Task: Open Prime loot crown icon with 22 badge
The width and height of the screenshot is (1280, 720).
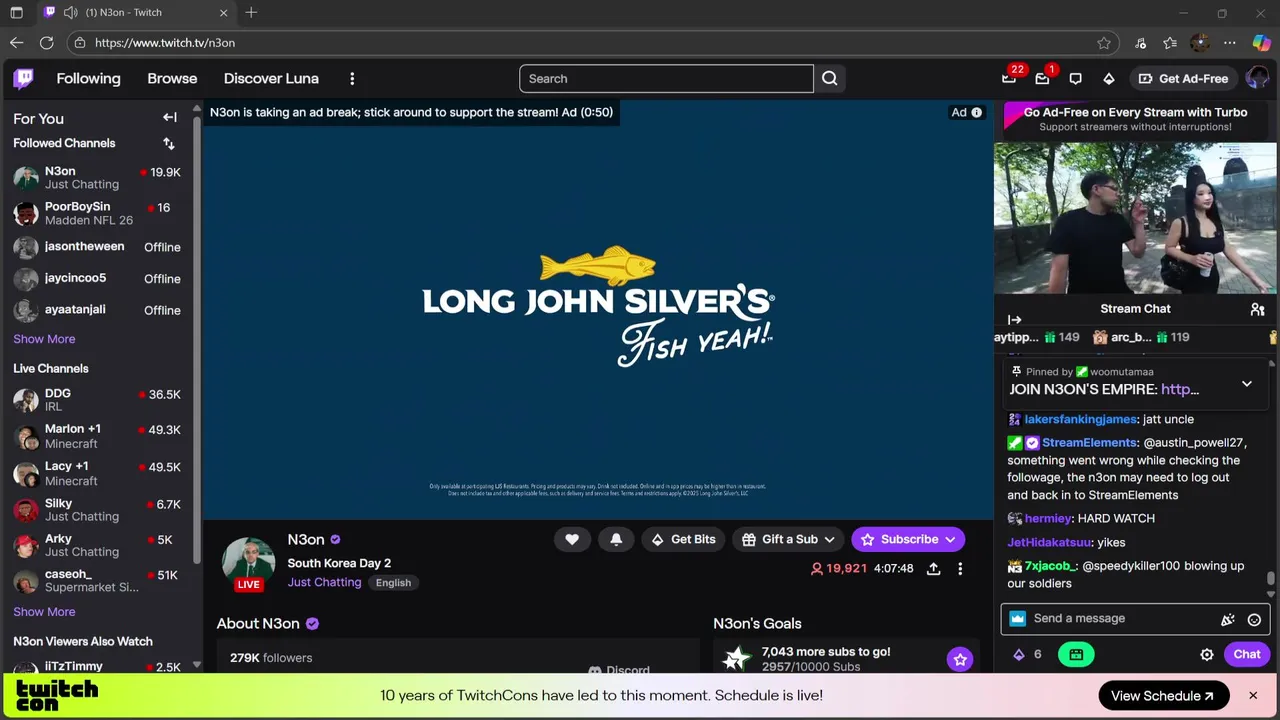Action: (x=1009, y=79)
